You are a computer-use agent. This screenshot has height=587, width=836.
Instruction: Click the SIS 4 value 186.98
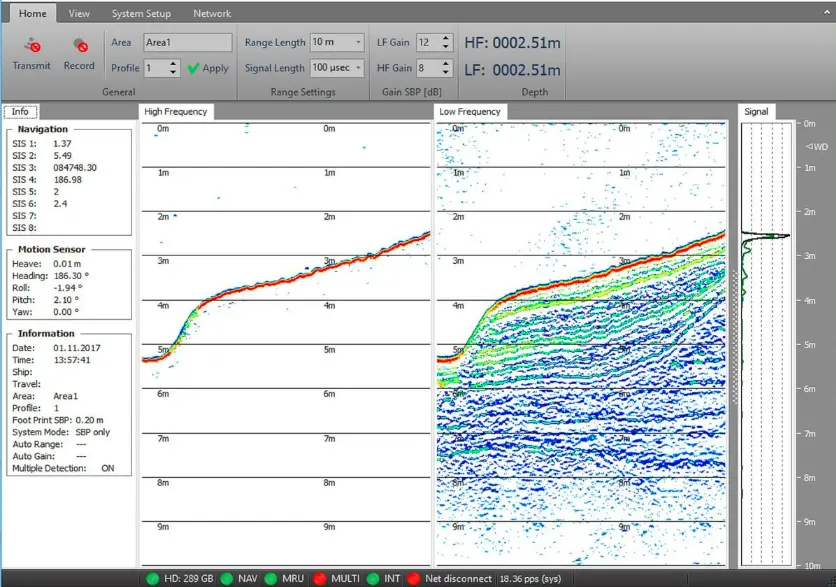point(68,180)
